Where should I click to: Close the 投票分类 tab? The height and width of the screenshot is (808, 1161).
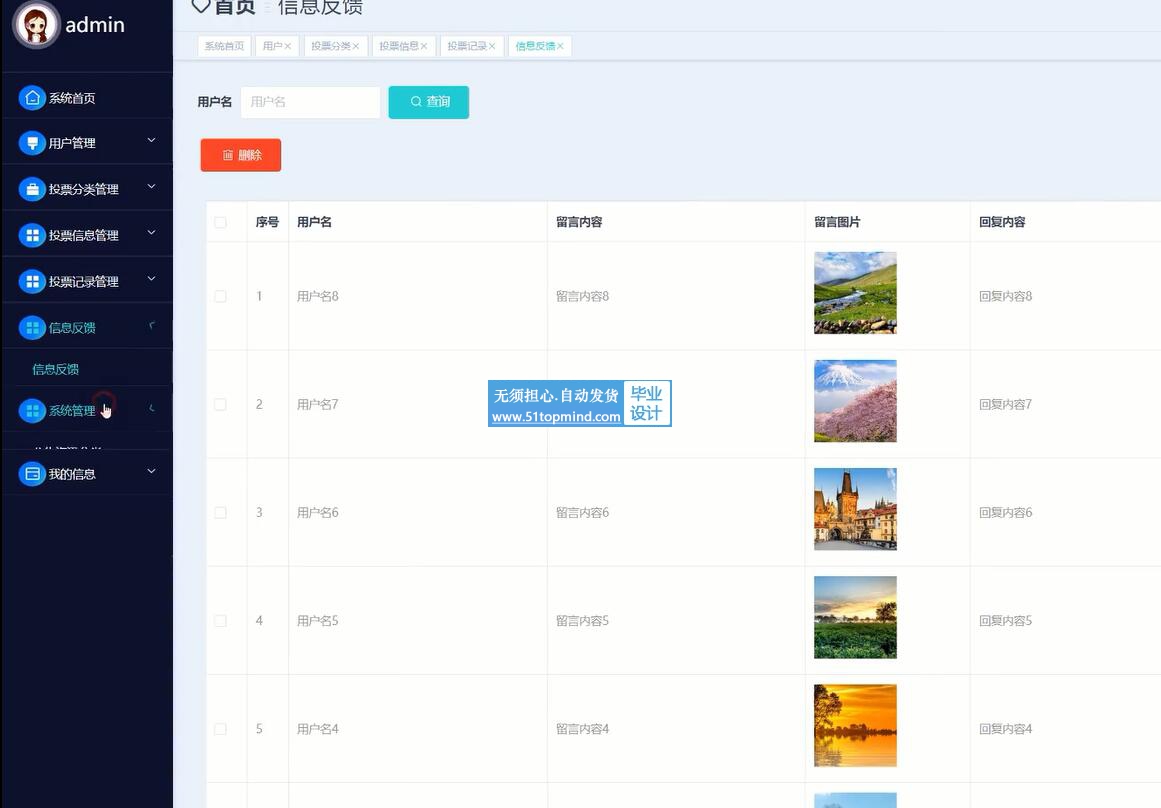coord(355,46)
